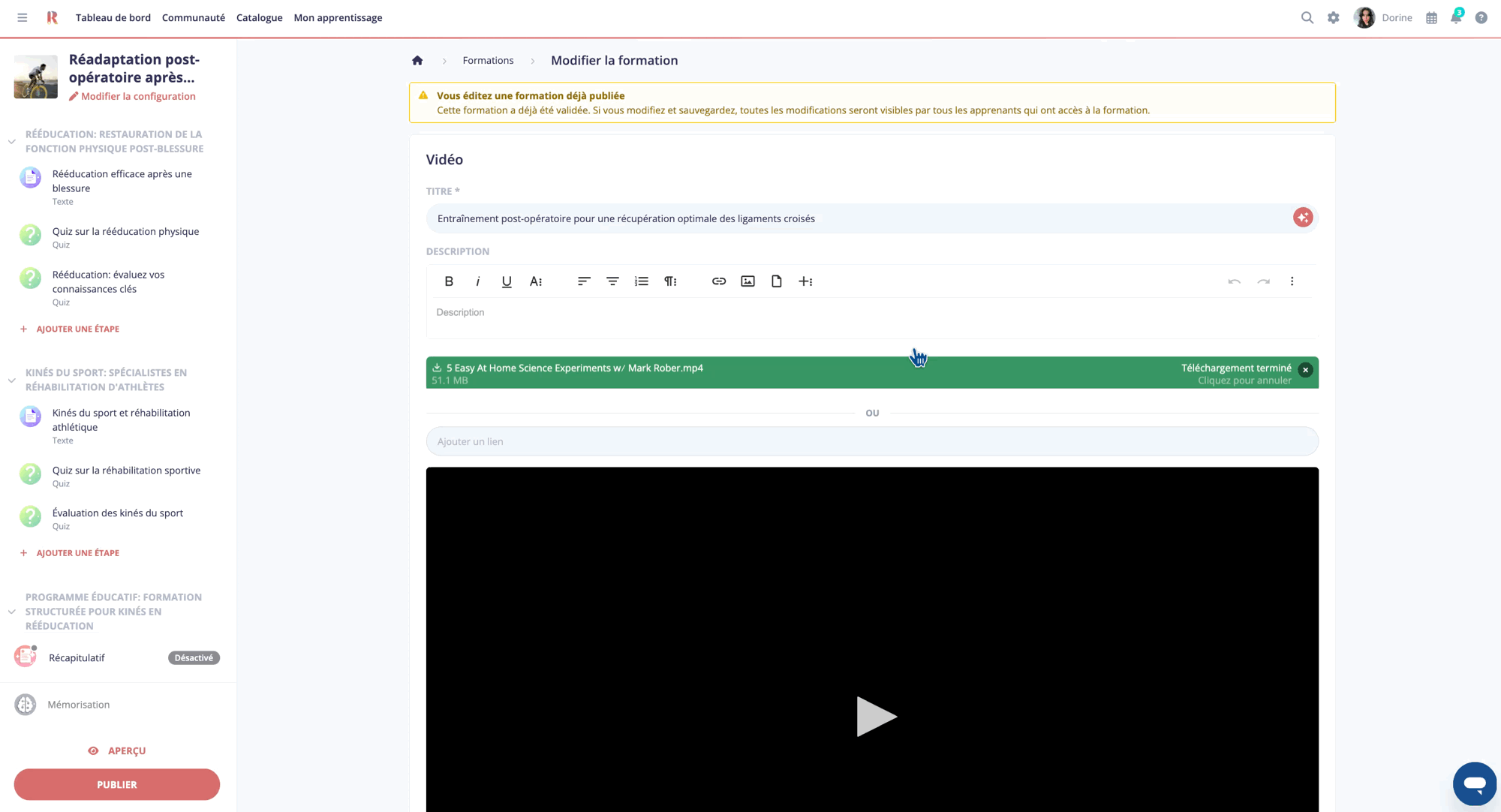Image resolution: width=1501 pixels, height=812 pixels.
Task: Play the uploaded video preview
Action: (x=875, y=717)
